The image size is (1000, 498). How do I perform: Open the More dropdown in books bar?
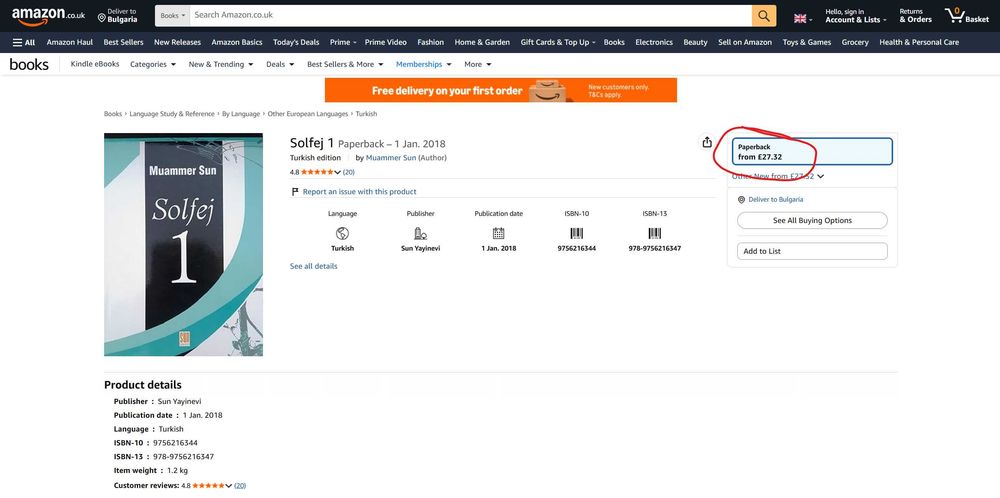pos(478,64)
